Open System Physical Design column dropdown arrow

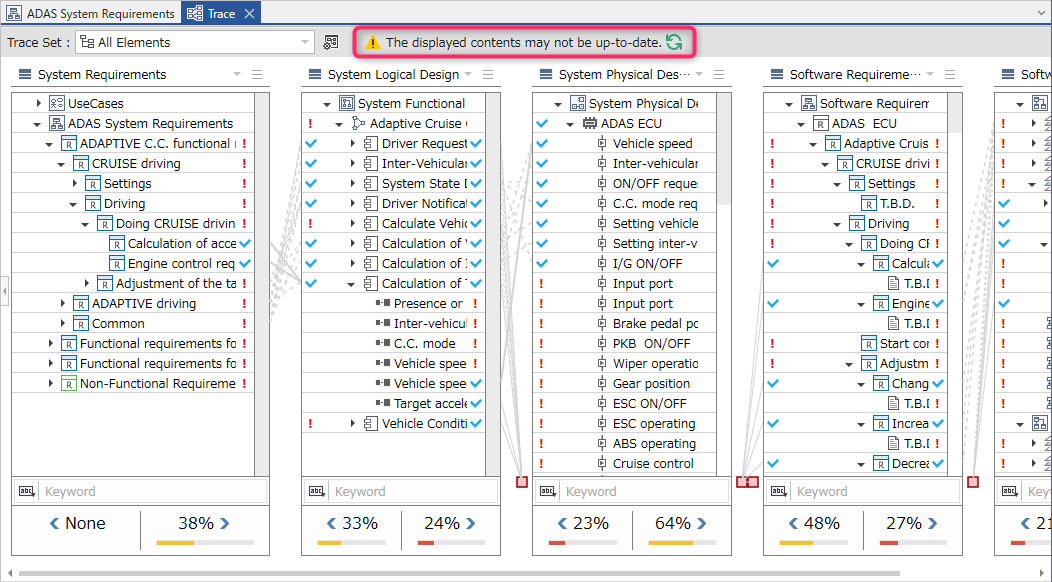[x=699, y=75]
